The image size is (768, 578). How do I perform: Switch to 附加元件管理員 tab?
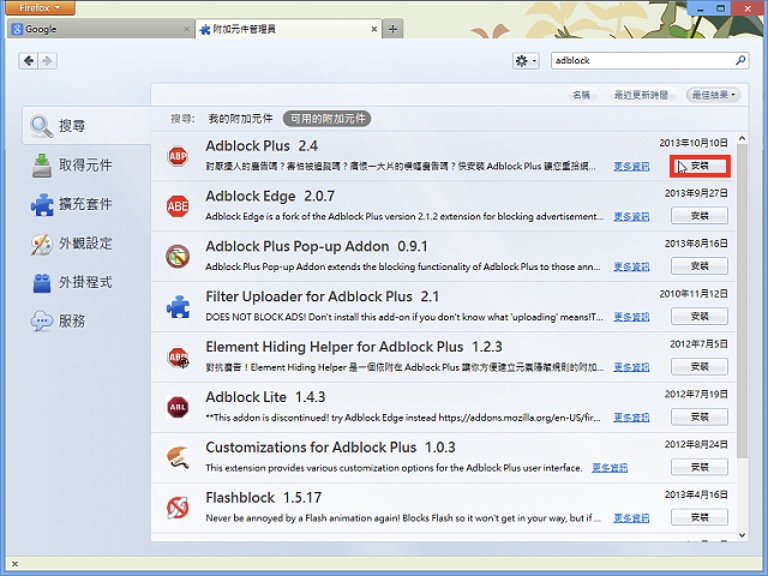[x=288, y=29]
